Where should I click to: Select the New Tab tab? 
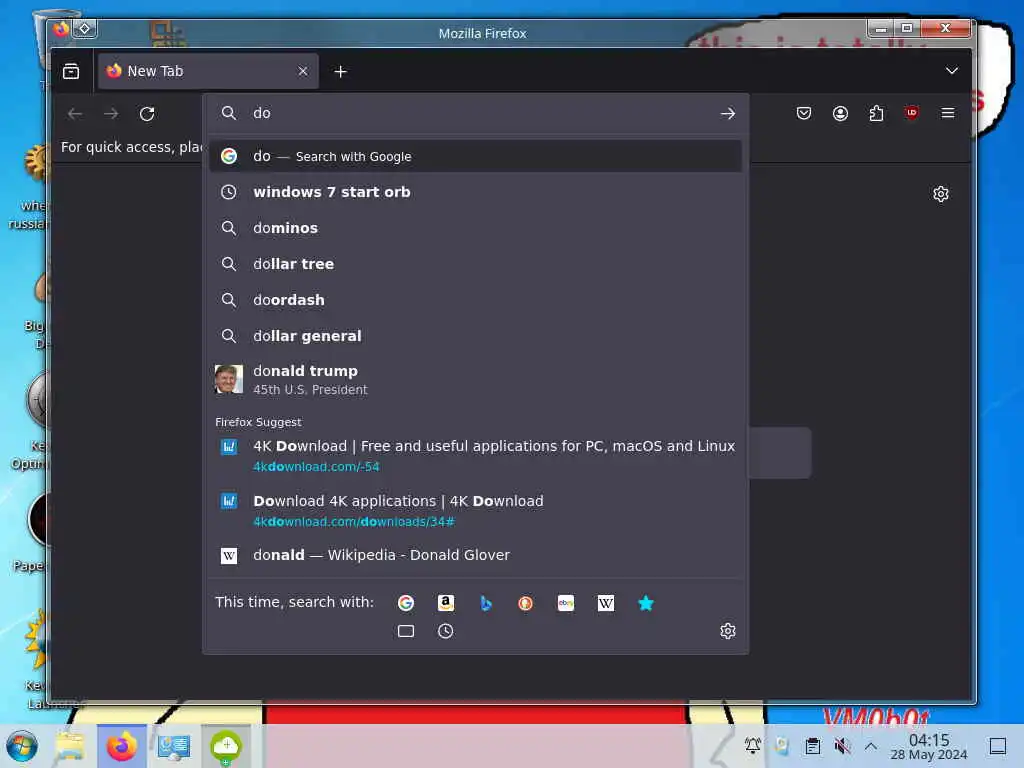(208, 71)
